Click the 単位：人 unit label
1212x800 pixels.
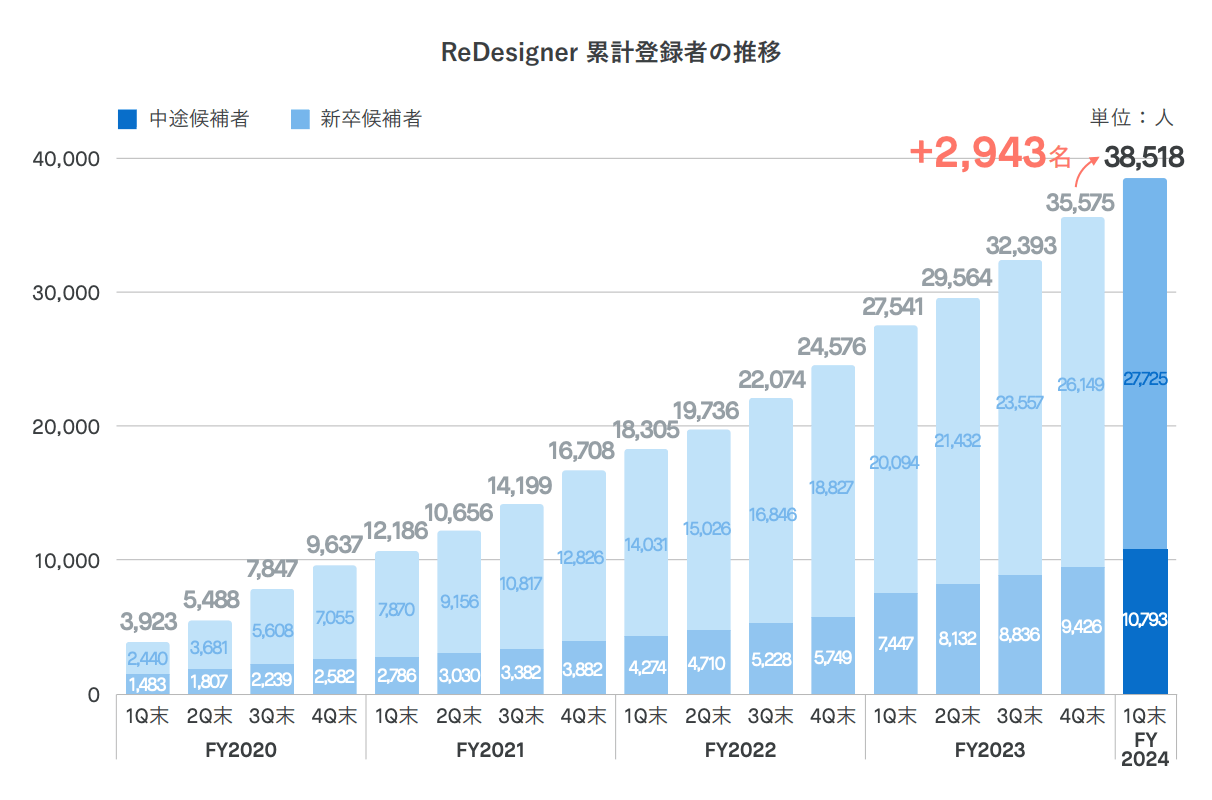1131,118
